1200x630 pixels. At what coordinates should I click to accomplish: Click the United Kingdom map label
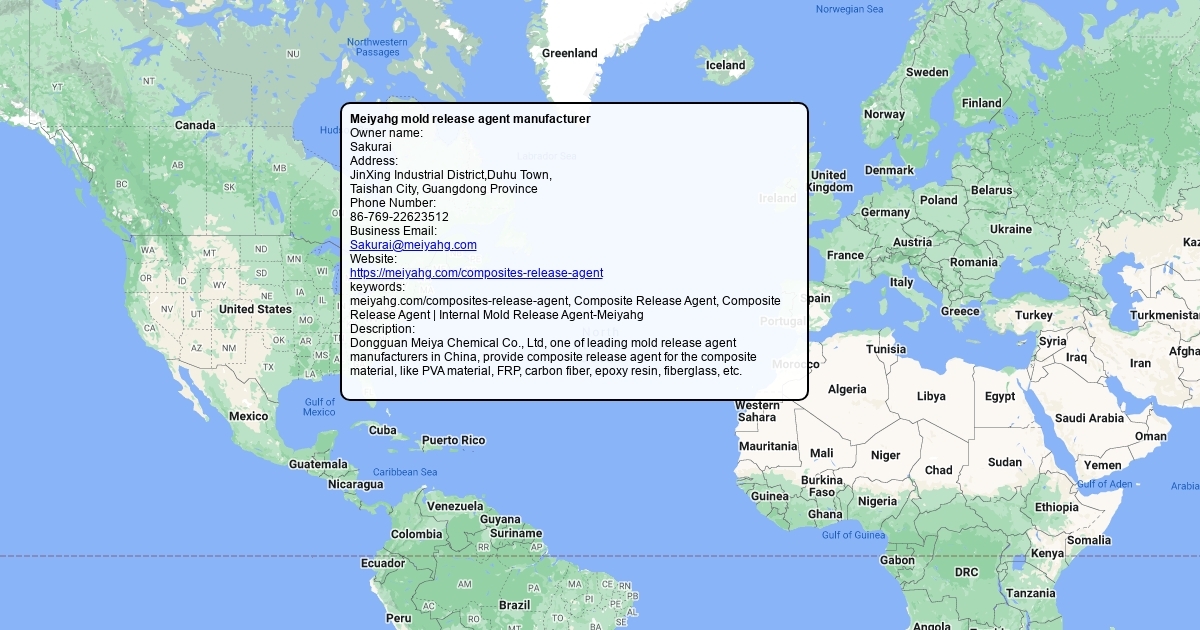point(830,181)
